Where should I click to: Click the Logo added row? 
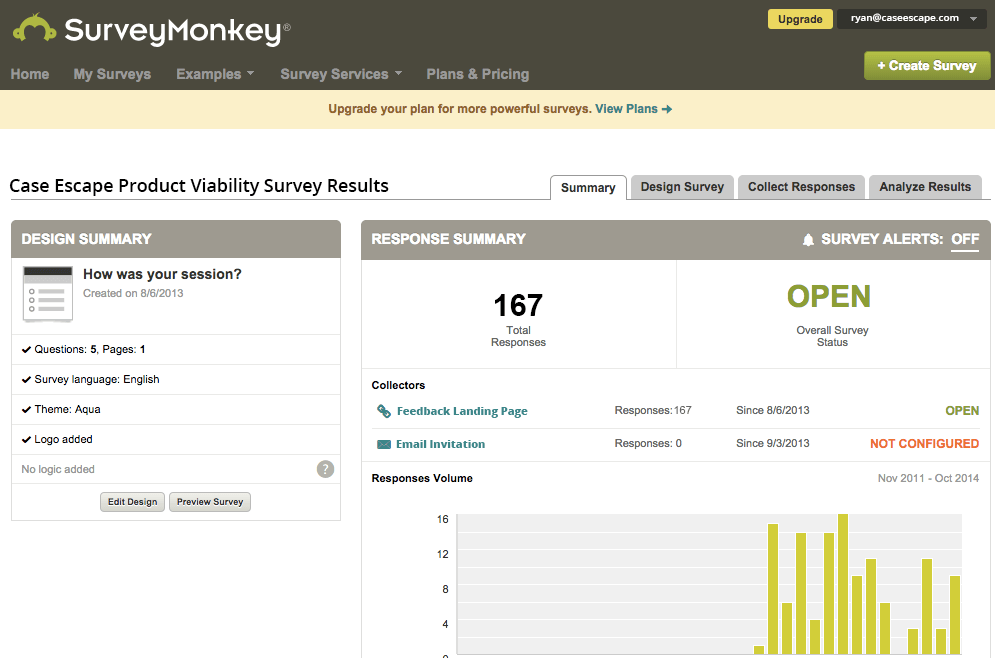[x=176, y=439]
